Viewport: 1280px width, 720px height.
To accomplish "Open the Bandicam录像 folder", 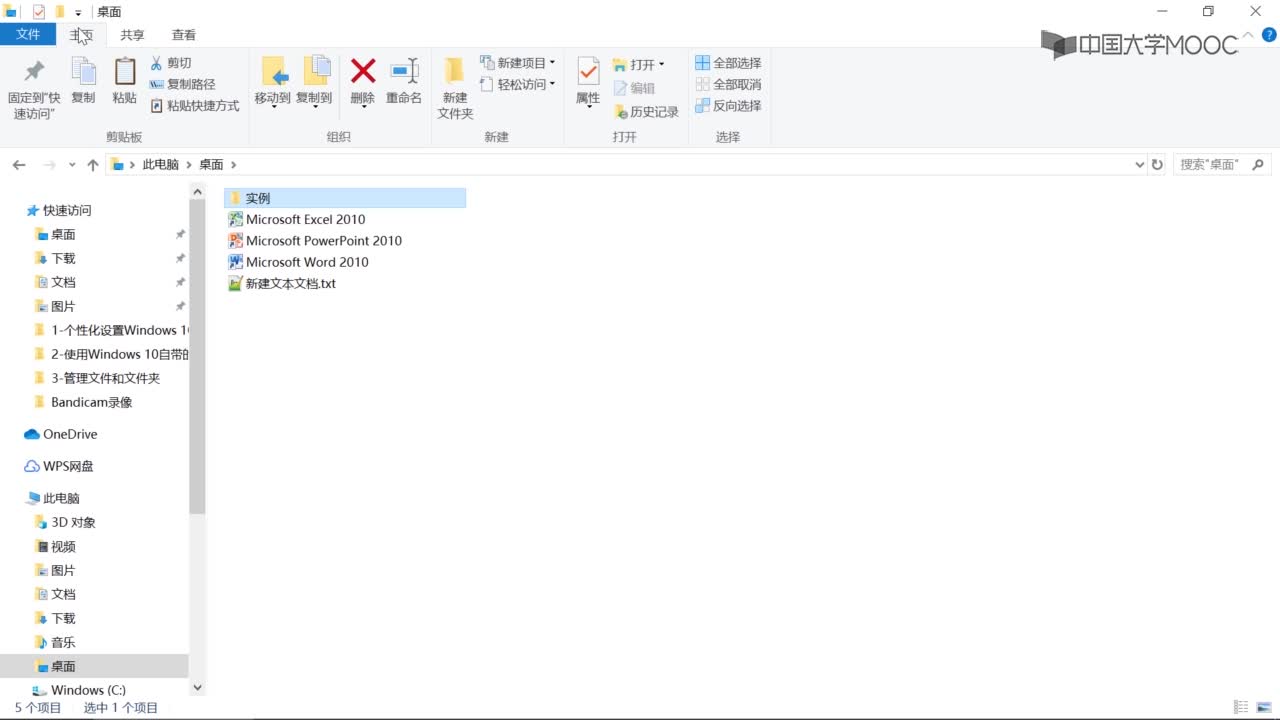I will [x=91, y=402].
